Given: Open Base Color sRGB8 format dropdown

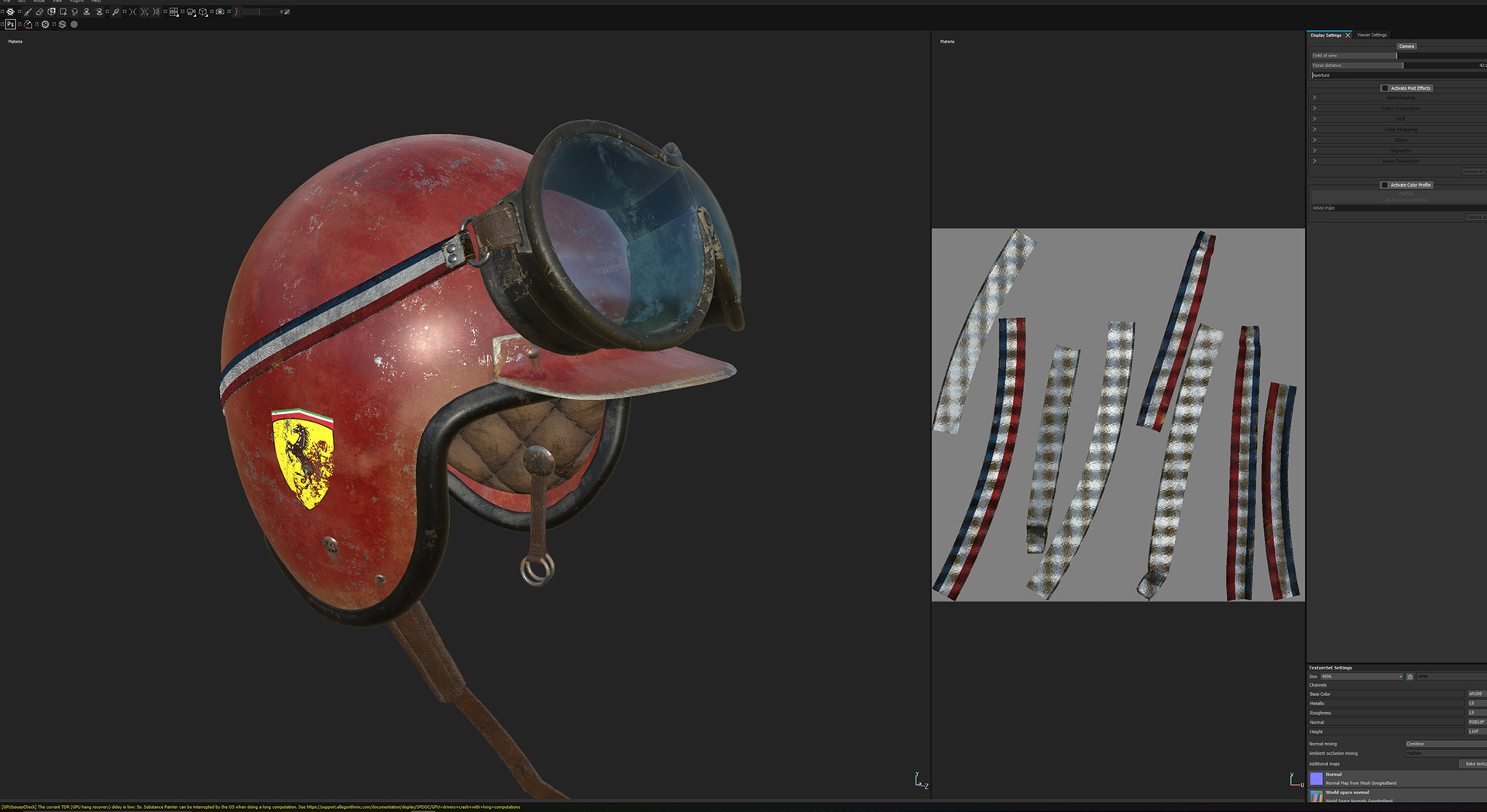Looking at the screenshot, I should 1477,694.
